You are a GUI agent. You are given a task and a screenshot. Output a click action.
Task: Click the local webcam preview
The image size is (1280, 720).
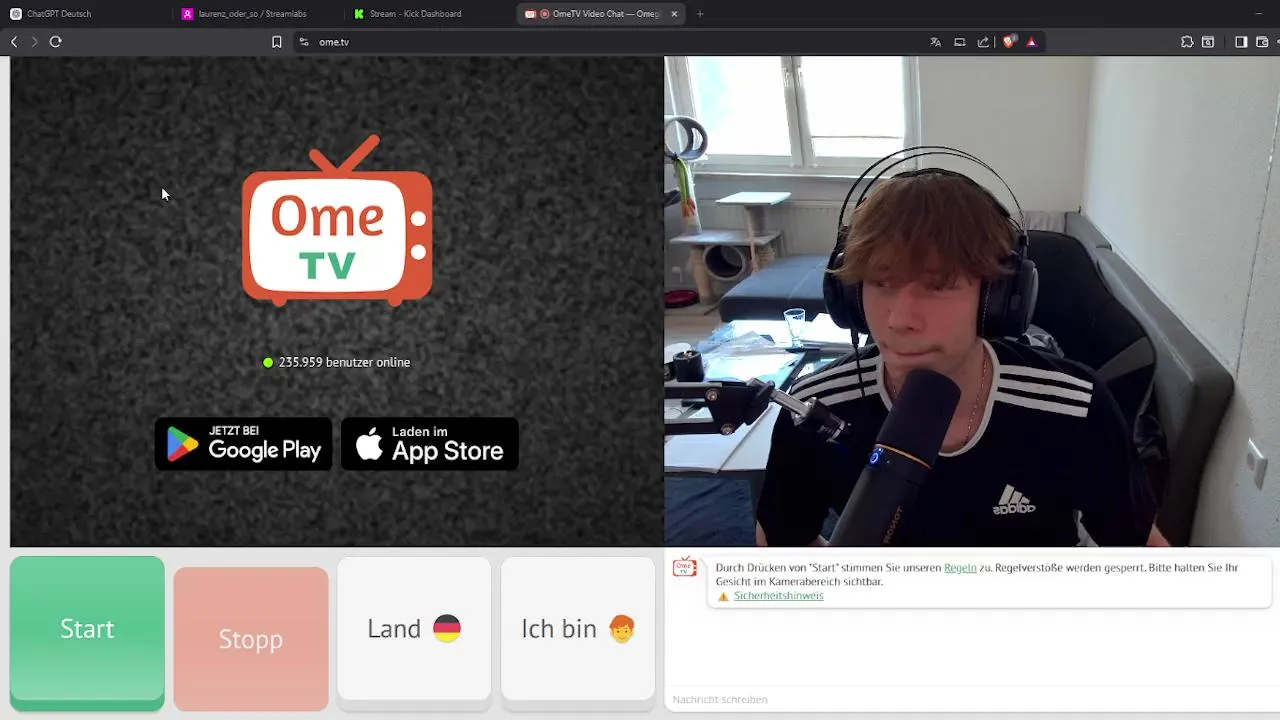[972, 301]
